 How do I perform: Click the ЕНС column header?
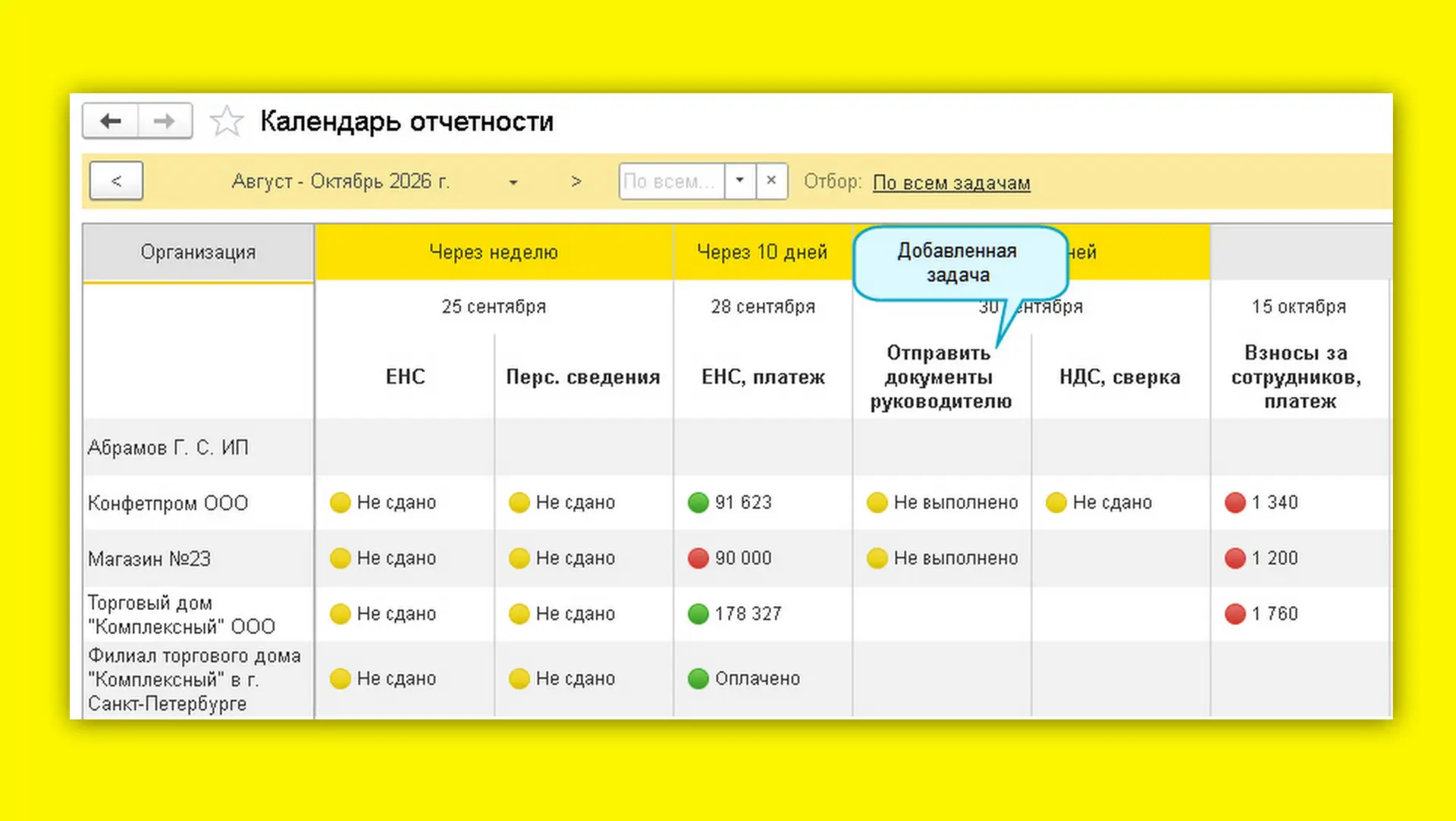(x=405, y=377)
